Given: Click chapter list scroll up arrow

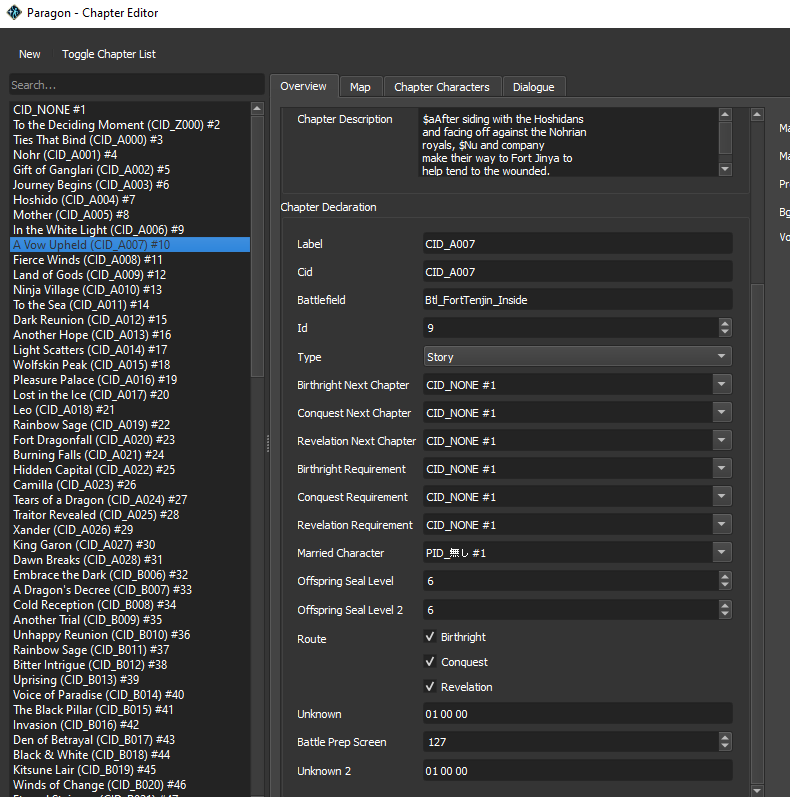Looking at the screenshot, I should pyautogui.click(x=257, y=108).
